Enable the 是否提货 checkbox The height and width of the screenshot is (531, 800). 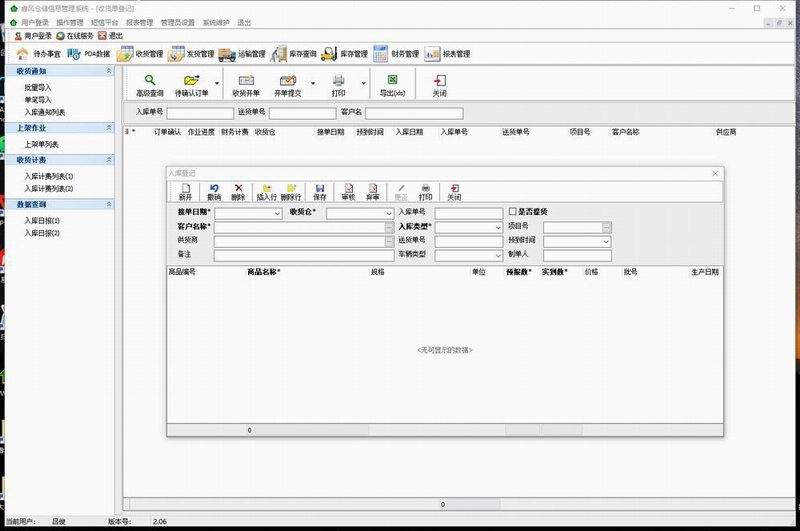click(x=513, y=212)
